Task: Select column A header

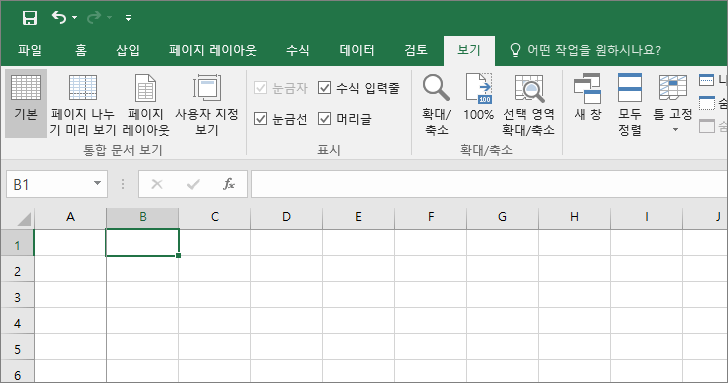Action: click(x=70, y=217)
